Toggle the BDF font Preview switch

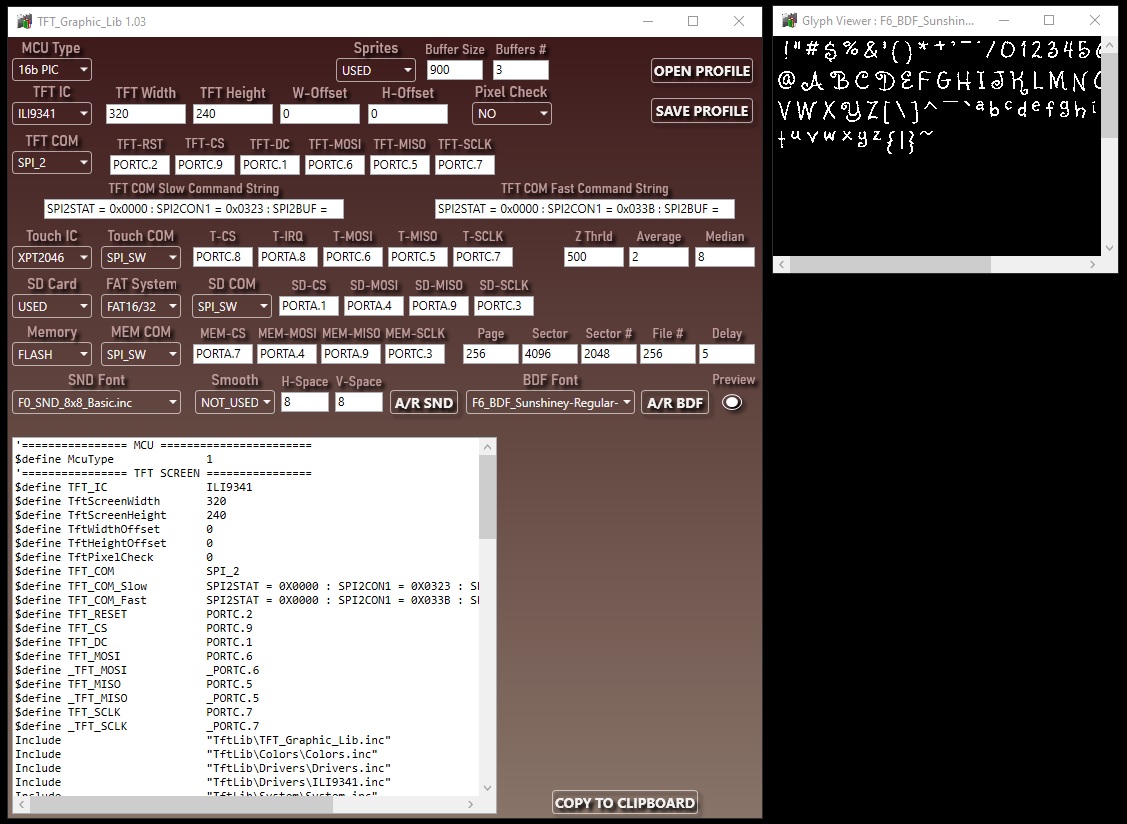(x=732, y=402)
